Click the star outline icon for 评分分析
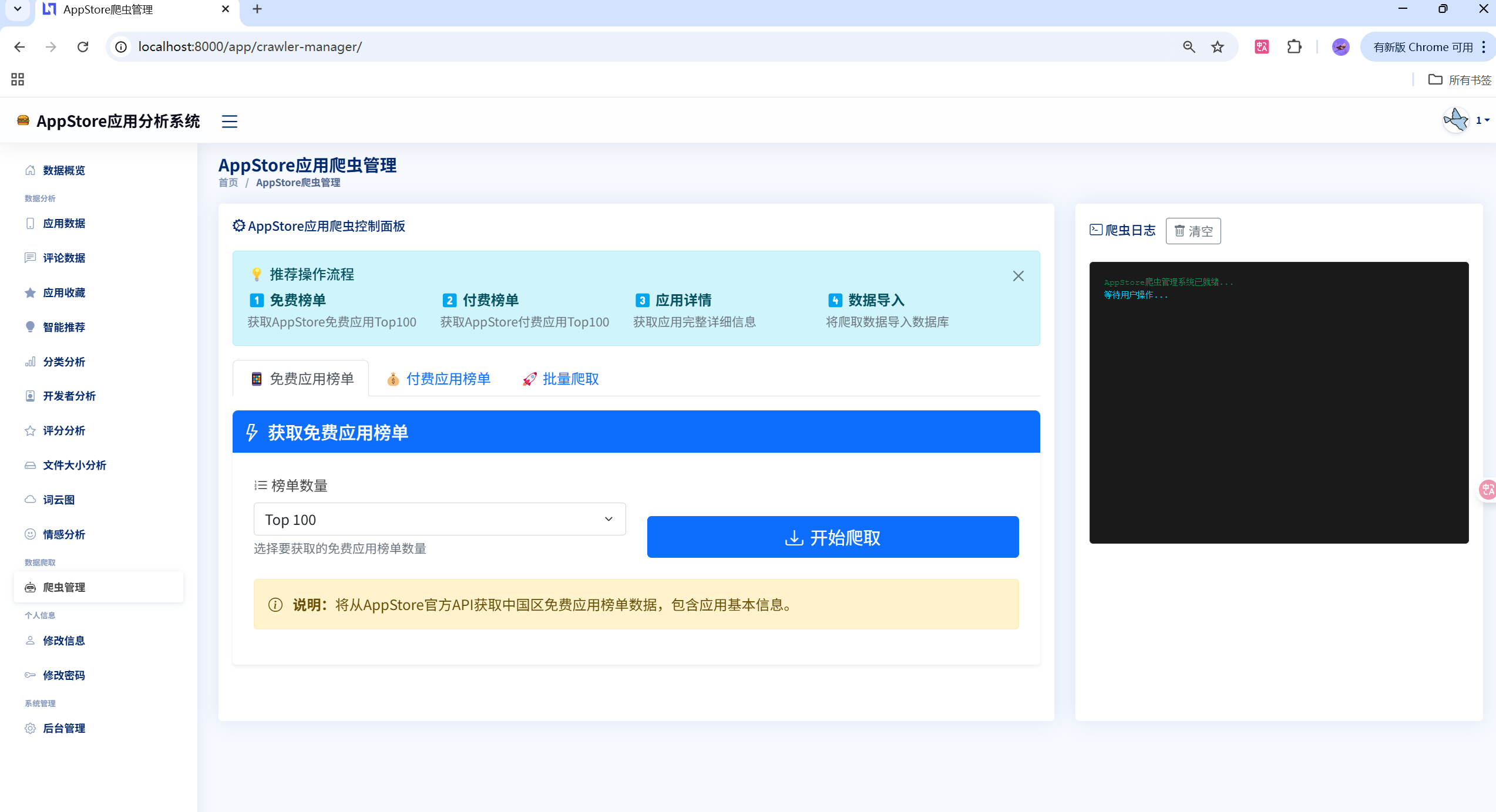This screenshot has height=812, width=1496. click(x=30, y=430)
